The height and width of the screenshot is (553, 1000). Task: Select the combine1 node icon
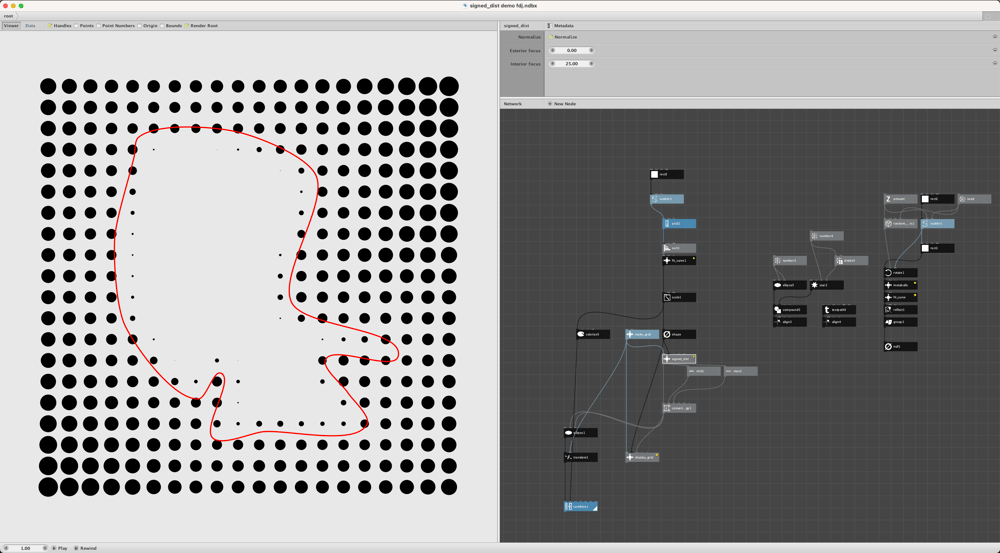568,506
